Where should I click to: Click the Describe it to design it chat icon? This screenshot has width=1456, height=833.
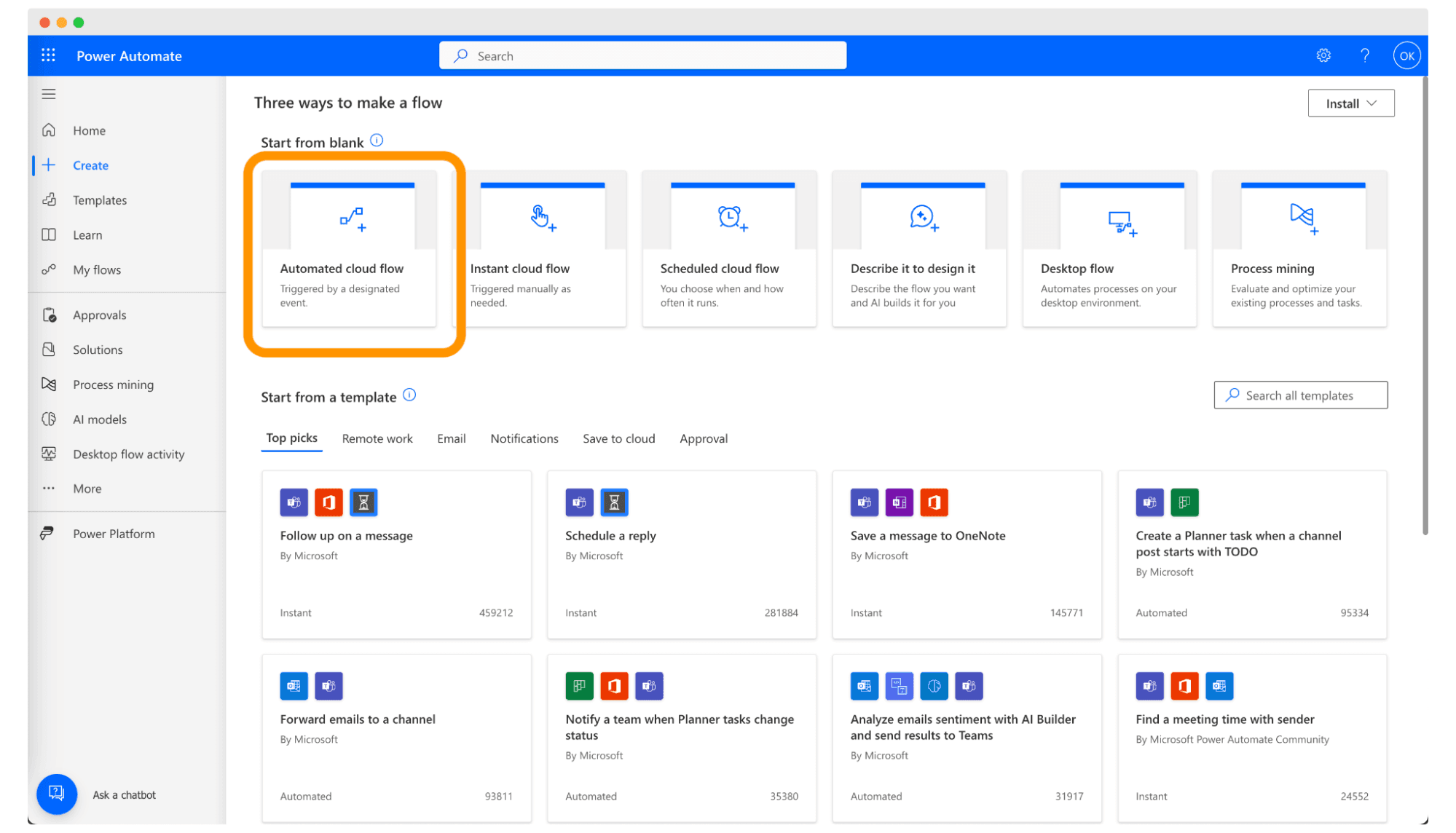click(x=923, y=218)
